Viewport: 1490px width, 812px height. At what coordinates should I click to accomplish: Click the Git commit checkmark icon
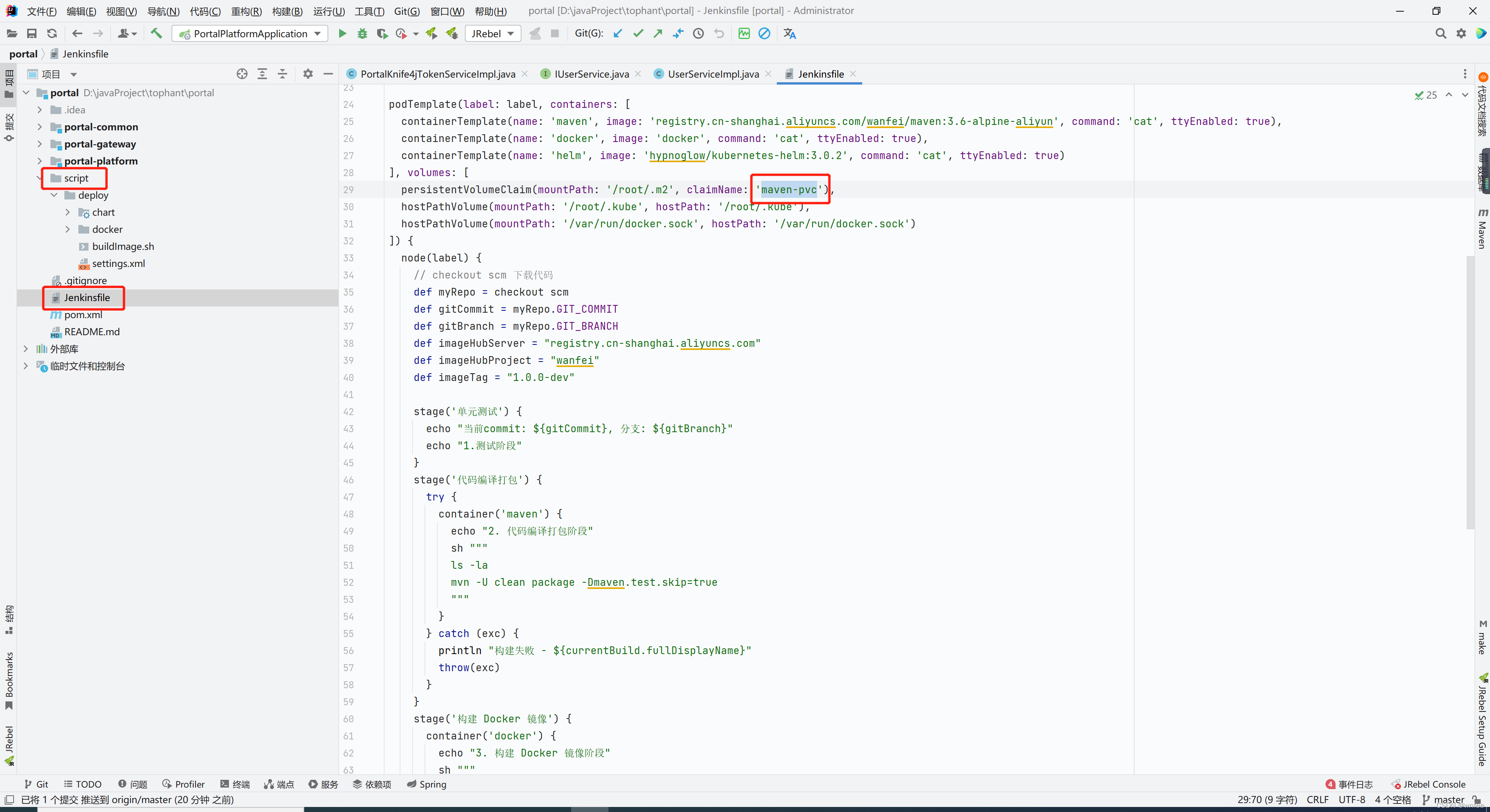(x=638, y=33)
